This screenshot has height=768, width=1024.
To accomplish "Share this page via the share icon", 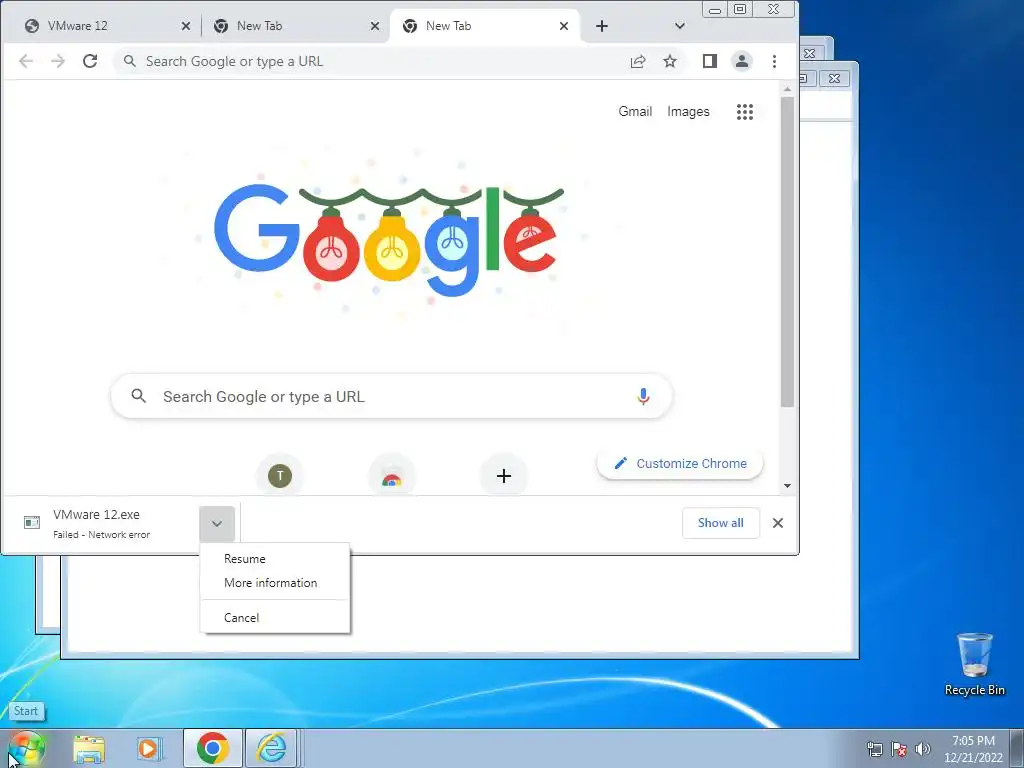I will [638, 61].
